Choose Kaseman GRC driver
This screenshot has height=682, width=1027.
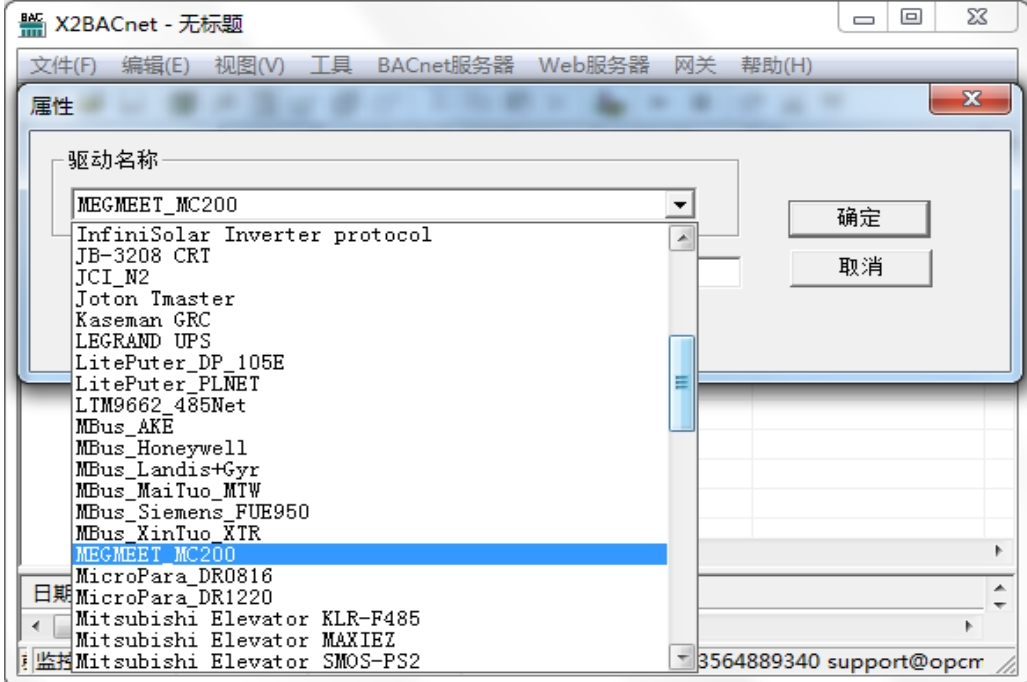tap(370, 320)
